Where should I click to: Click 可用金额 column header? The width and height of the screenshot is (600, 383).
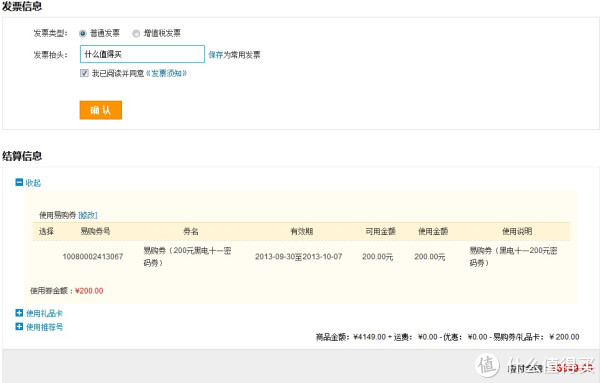(x=380, y=231)
